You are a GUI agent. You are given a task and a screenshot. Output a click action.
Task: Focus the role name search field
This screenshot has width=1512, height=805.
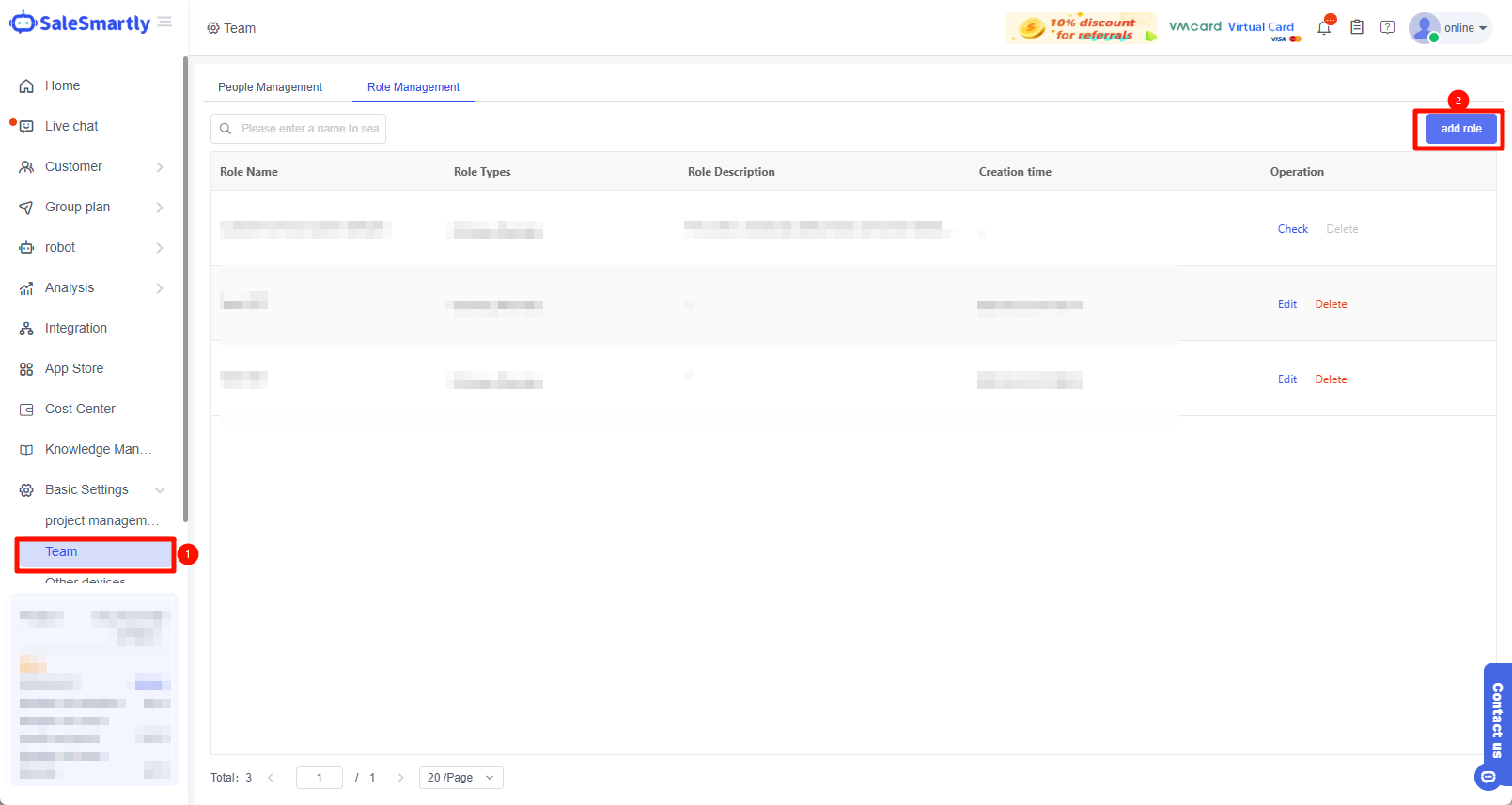pos(309,129)
